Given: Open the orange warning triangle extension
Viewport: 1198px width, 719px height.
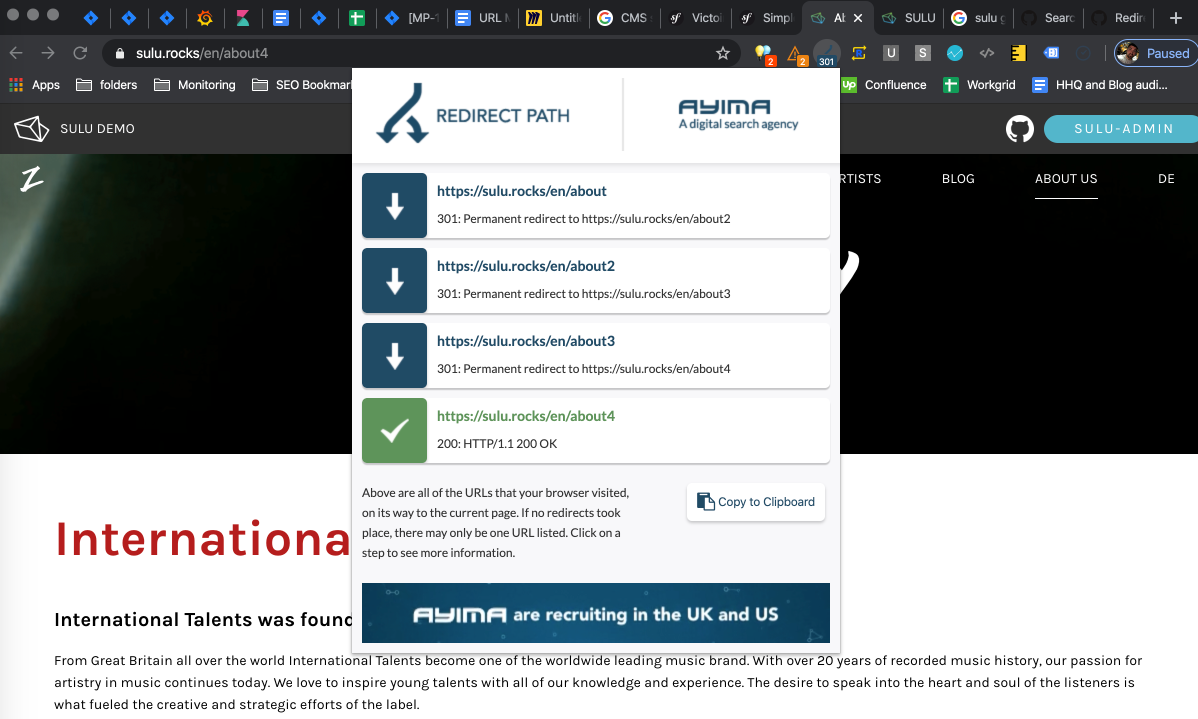Looking at the screenshot, I should click(x=796, y=53).
